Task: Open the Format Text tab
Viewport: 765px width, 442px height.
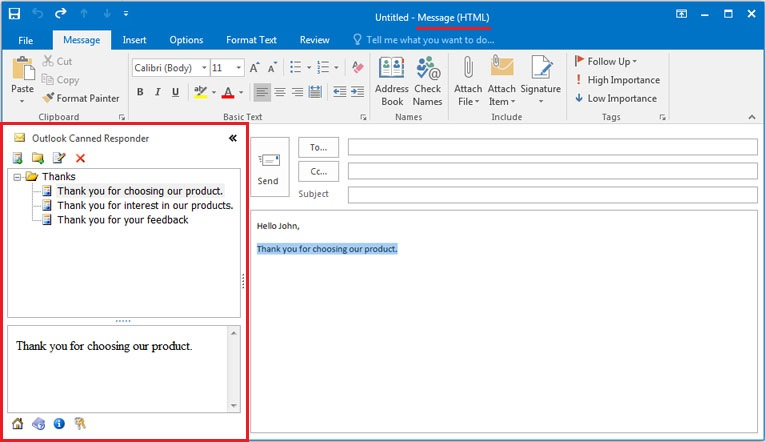Action: point(251,40)
